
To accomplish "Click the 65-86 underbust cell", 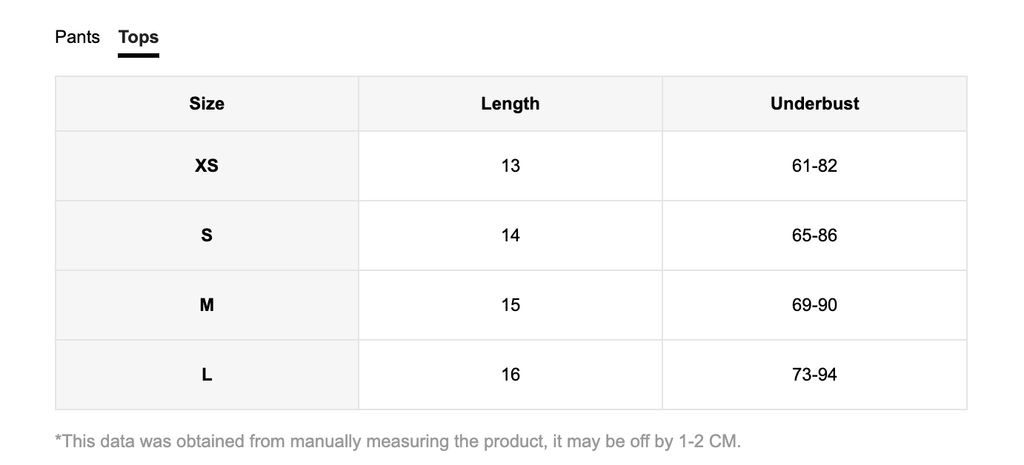I will pos(814,235).
